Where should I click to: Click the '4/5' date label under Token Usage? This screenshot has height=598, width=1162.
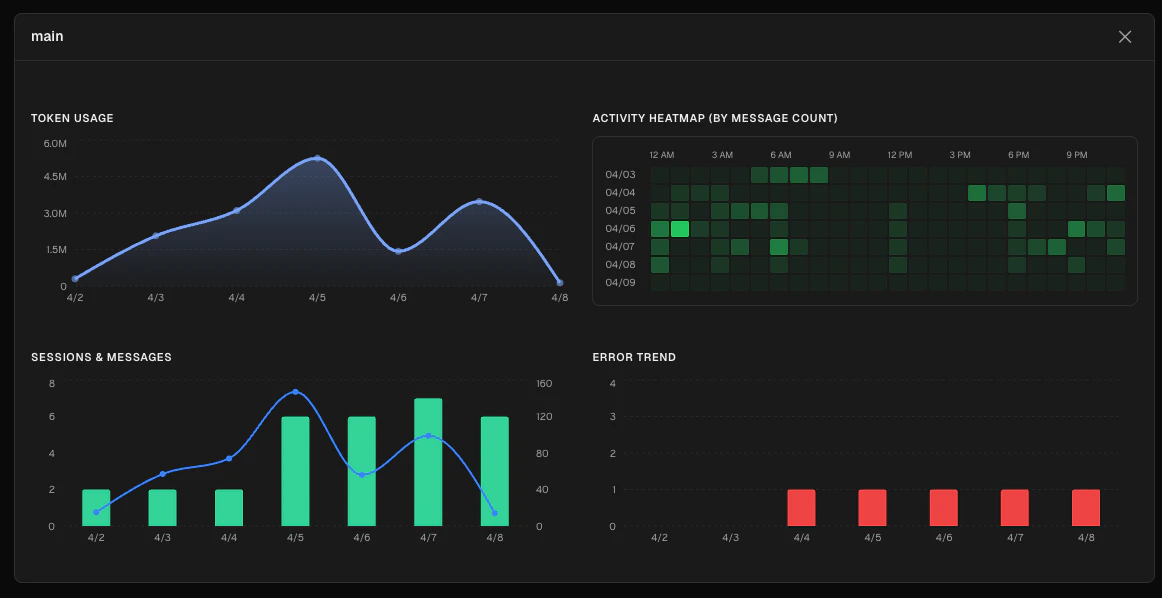tap(317, 298)
